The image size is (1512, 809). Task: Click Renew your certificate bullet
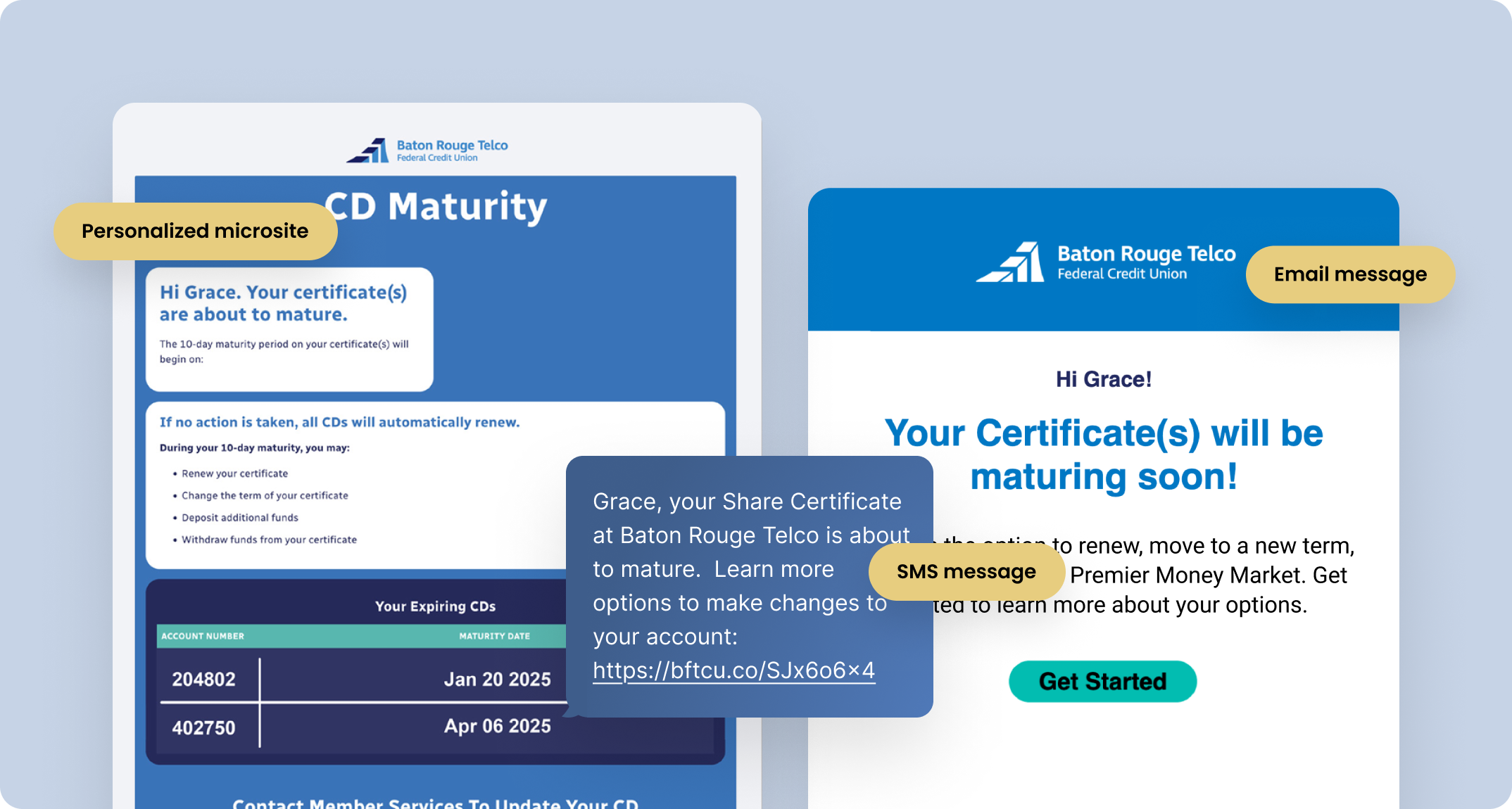point(234,473)
